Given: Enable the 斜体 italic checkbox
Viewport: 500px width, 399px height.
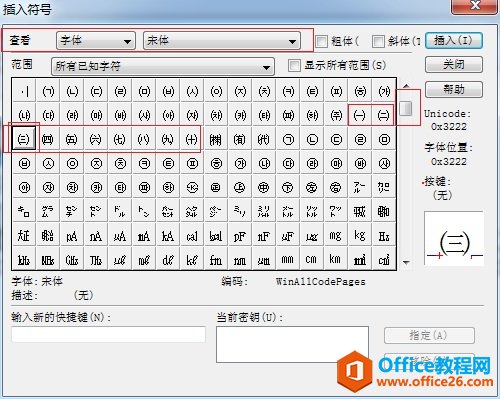Looking at the screenshot, I should [x=378, y=41].
